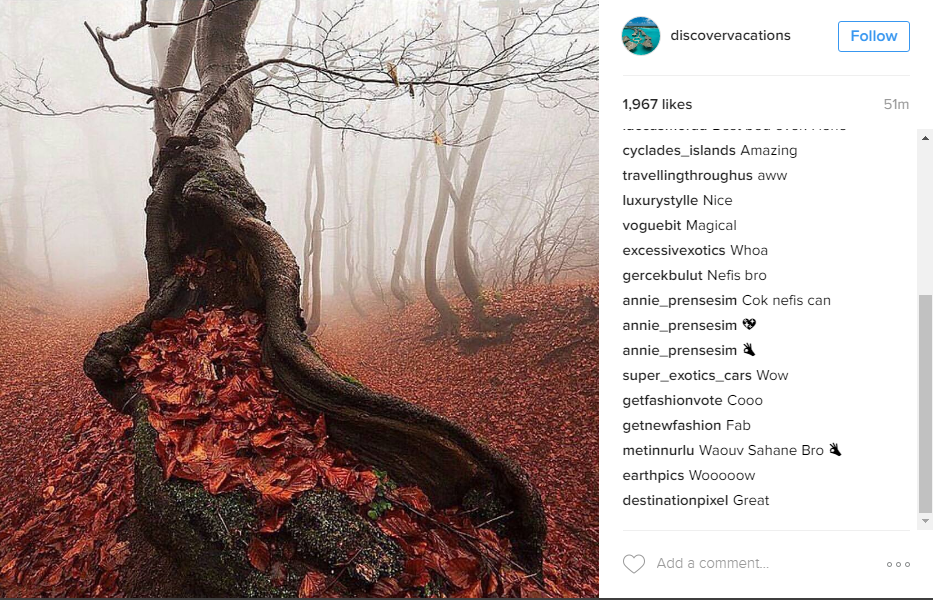Open the voguebit commenter profile
Image resolution: width=933 pixels, height=600 pixels.
click(650, 226)
